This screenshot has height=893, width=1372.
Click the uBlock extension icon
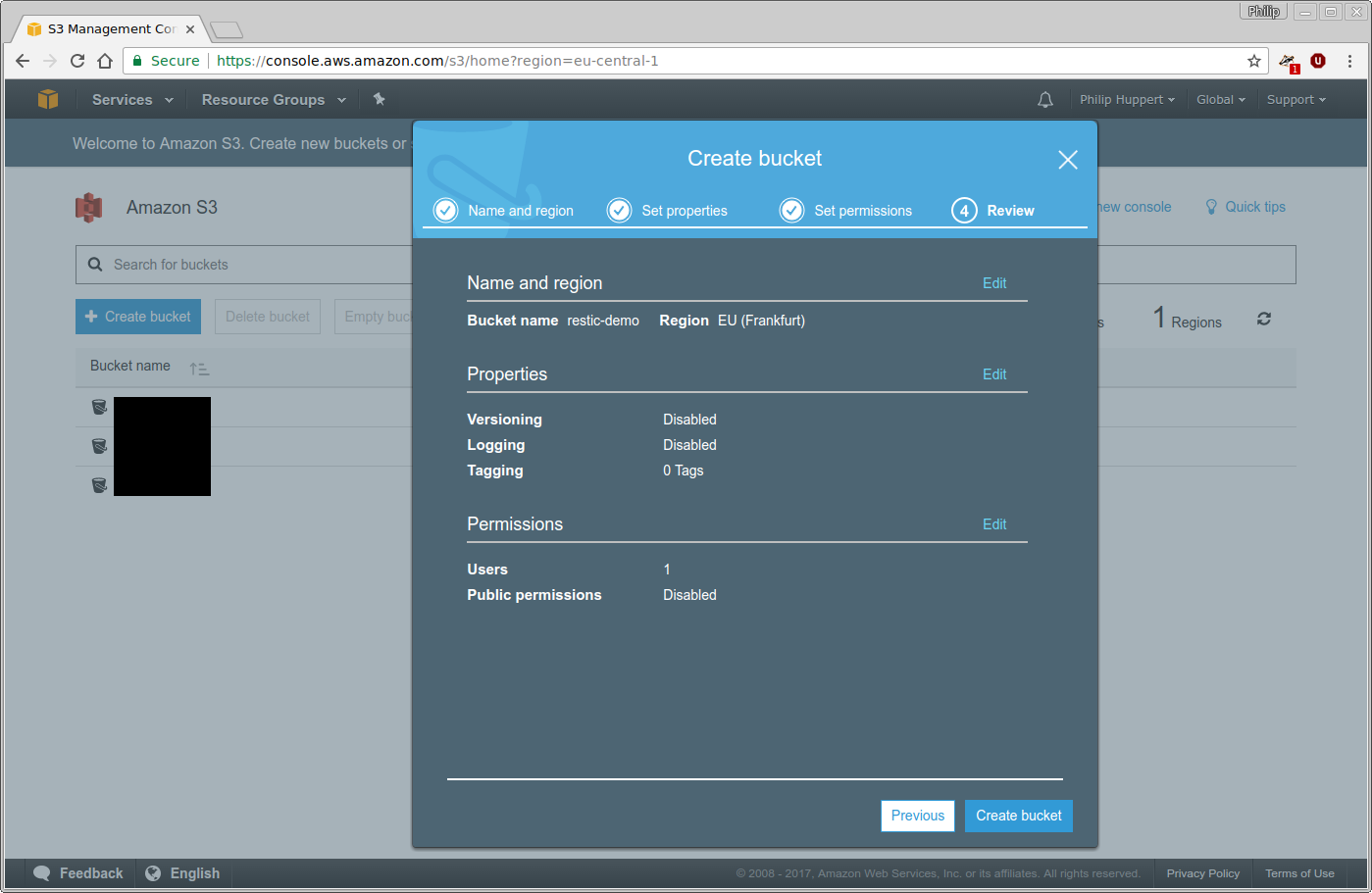(x=1318, y=61)
